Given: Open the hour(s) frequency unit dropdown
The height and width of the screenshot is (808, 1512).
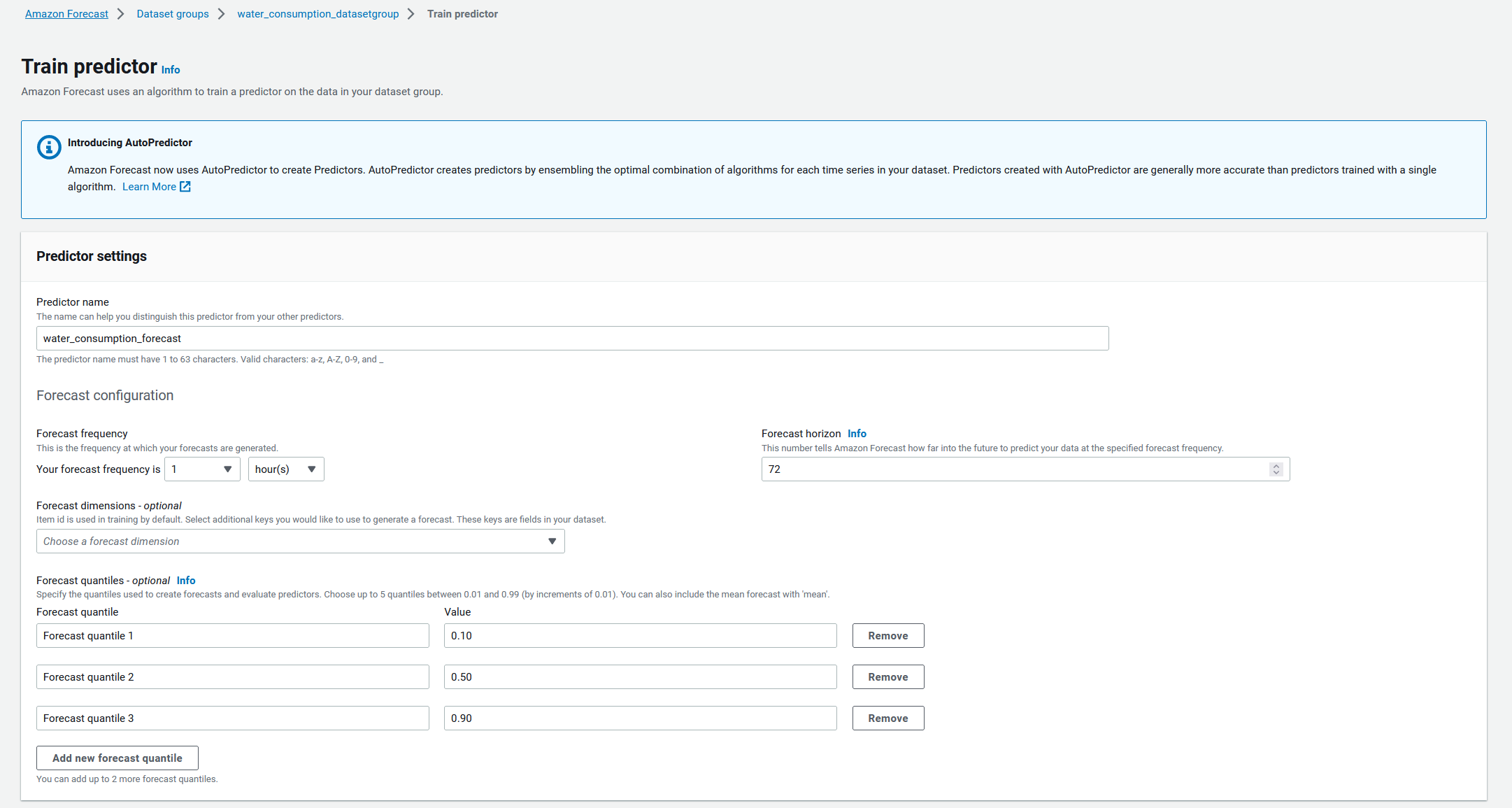Looking at the screenshot, I should 285,469.
